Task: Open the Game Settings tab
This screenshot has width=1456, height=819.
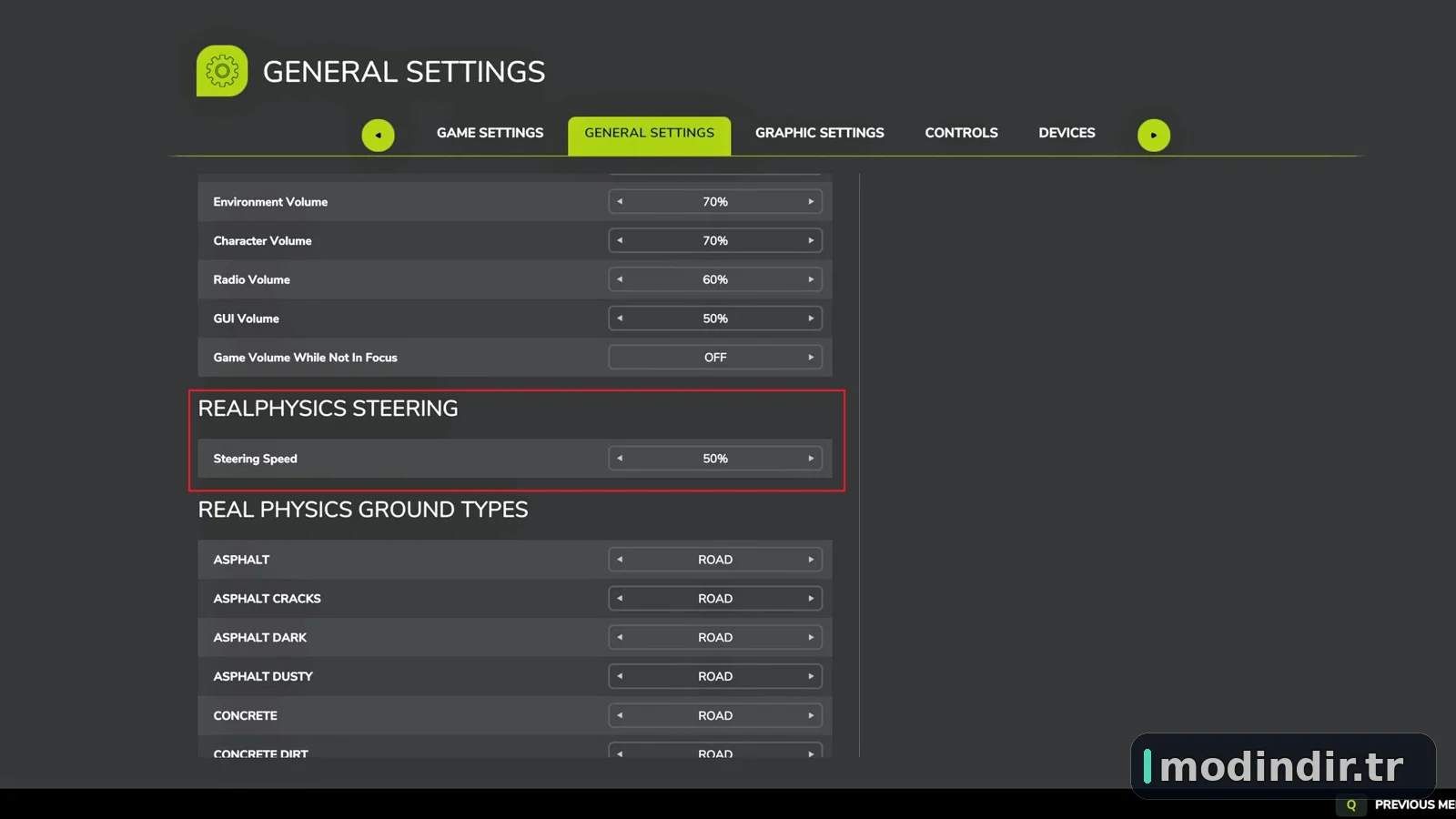Action: pos(490,133)
